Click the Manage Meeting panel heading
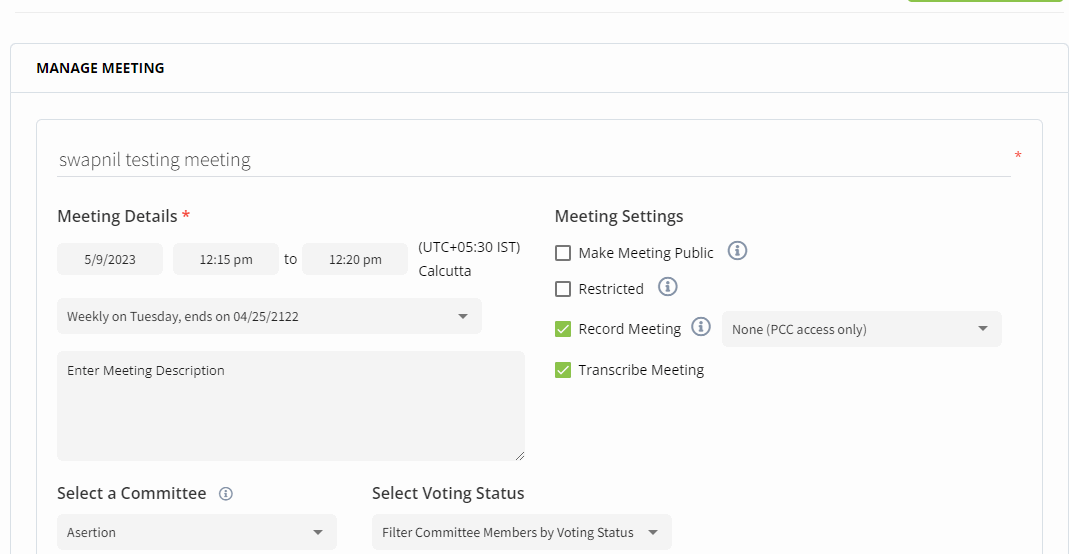The height and width of the screenshot is (554, 1069). pos(100,68)
